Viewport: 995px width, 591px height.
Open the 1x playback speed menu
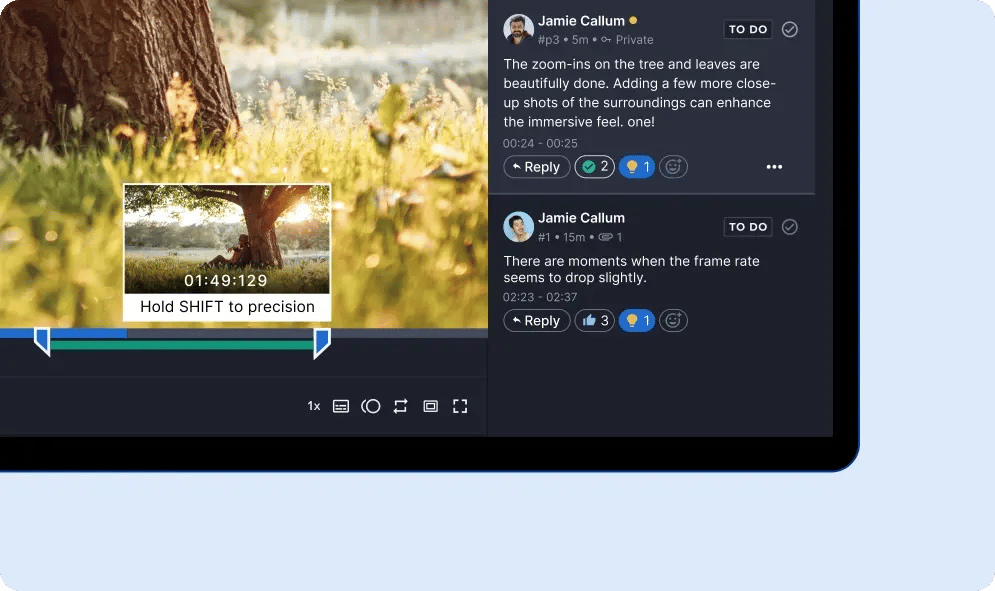(x=313, y=406)
